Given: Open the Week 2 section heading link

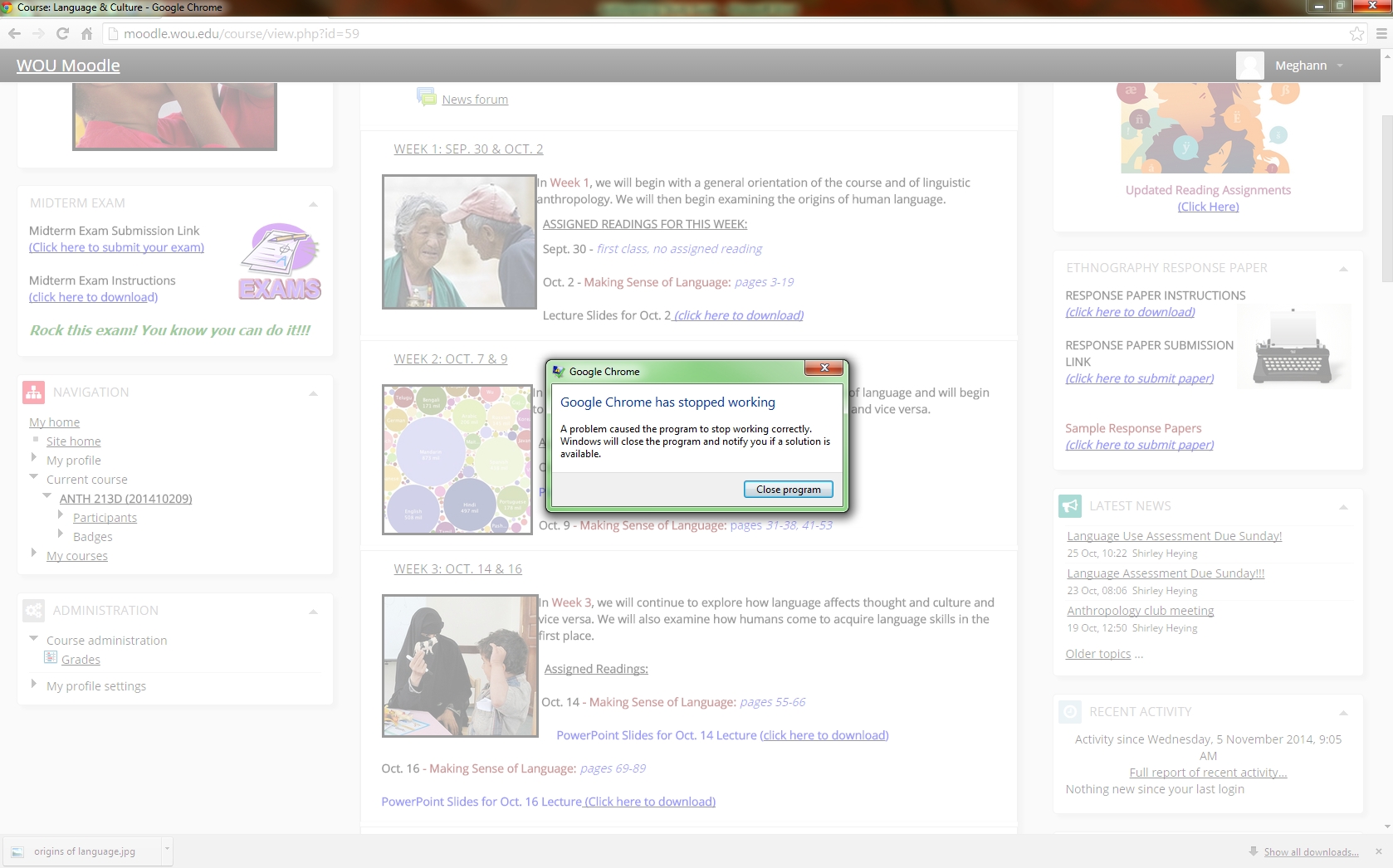Looking at the screenshot, I should [451, 359].
